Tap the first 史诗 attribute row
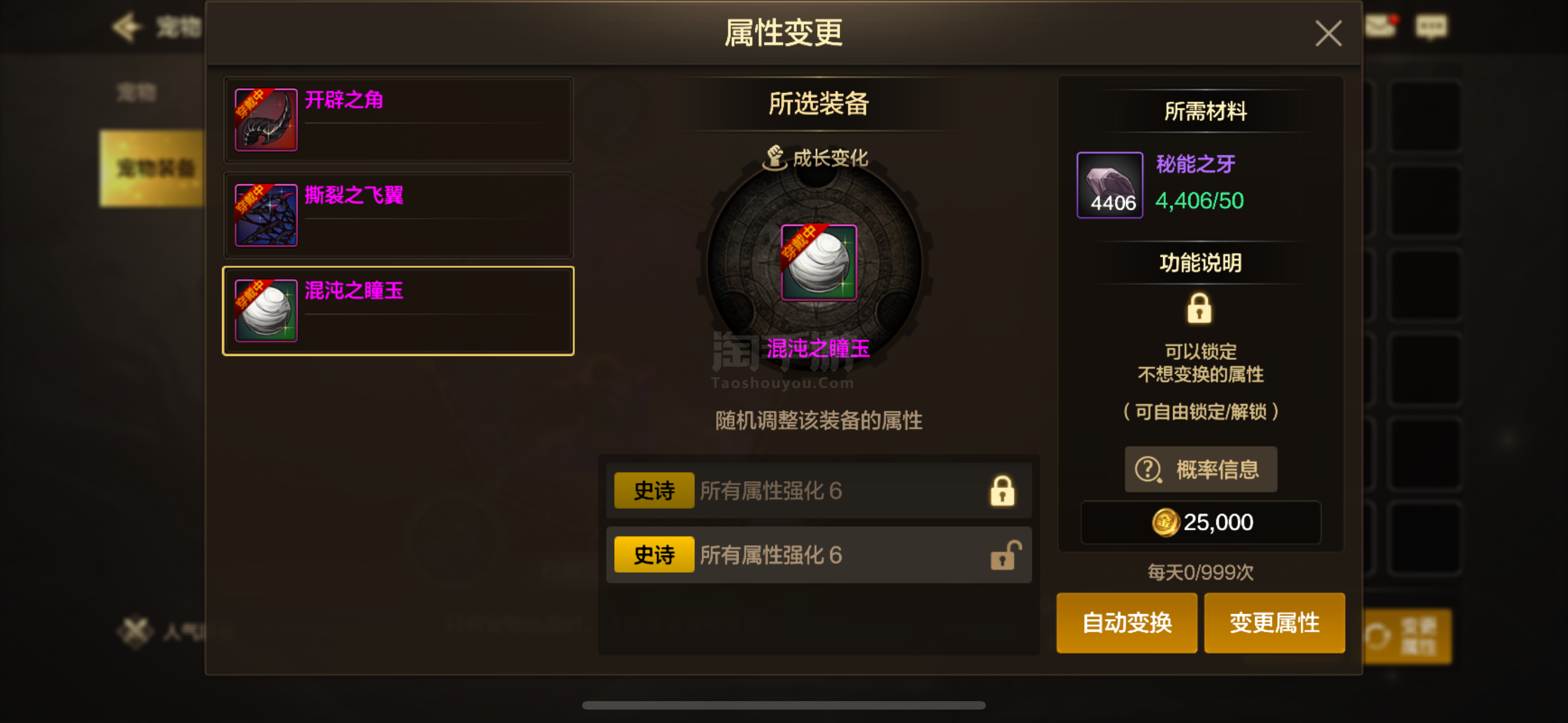The height and width of the screenshot is (723, 1568). coord(819,491)
